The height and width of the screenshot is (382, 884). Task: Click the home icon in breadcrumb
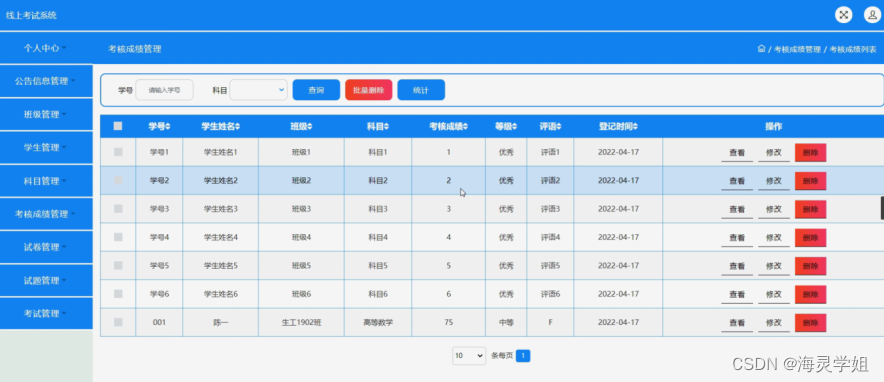761,49
